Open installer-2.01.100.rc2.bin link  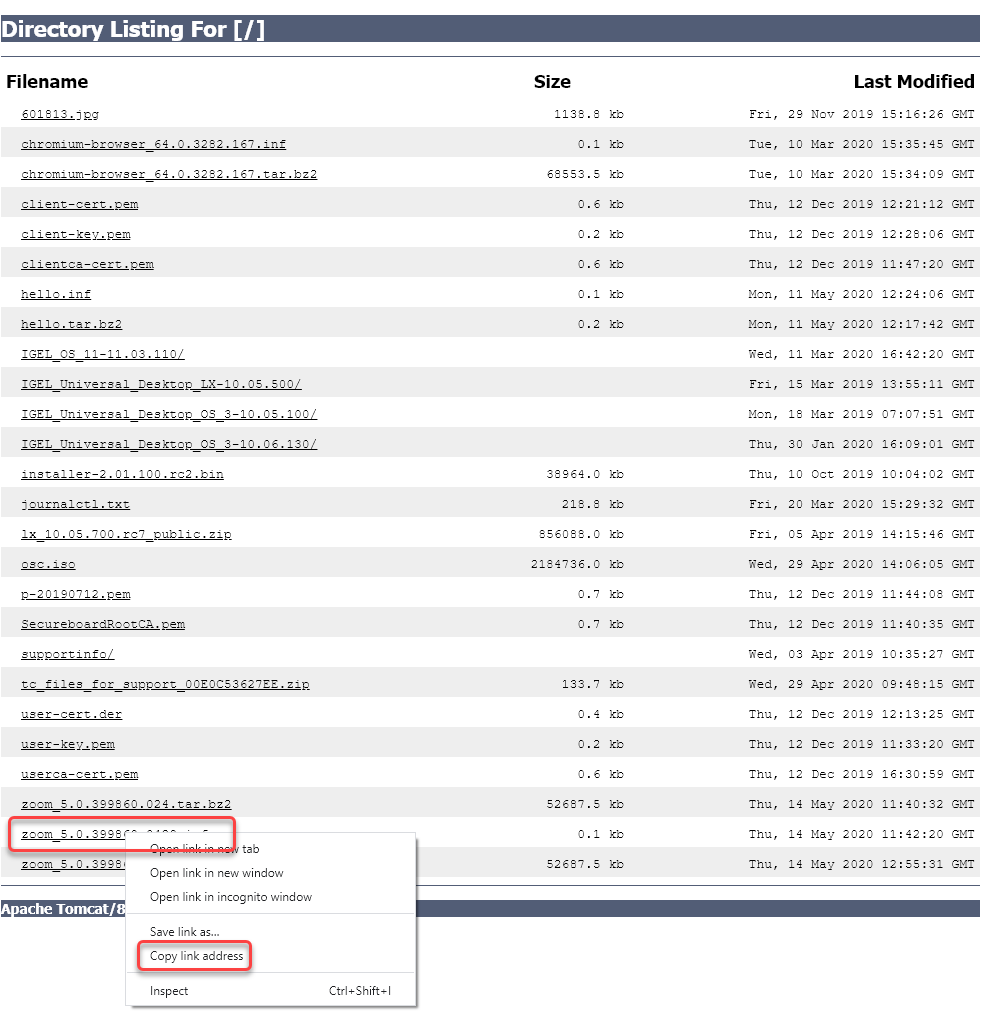tap(122, 474)
